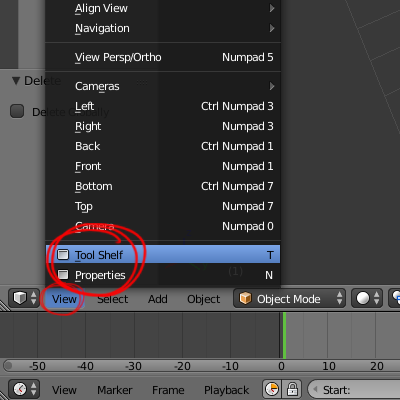Click the orange cube Object Mode icon
Screen dimensions: 400x400
[x=246, y=298]
